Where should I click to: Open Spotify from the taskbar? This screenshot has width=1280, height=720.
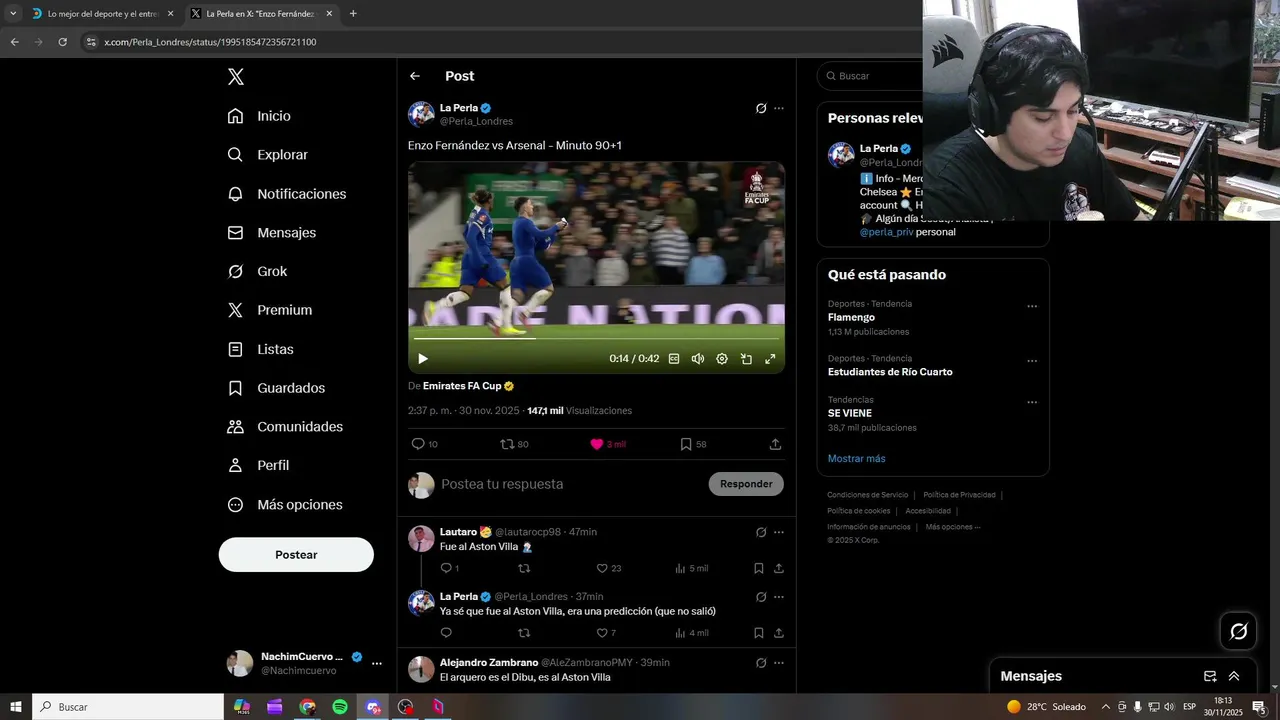340,707
